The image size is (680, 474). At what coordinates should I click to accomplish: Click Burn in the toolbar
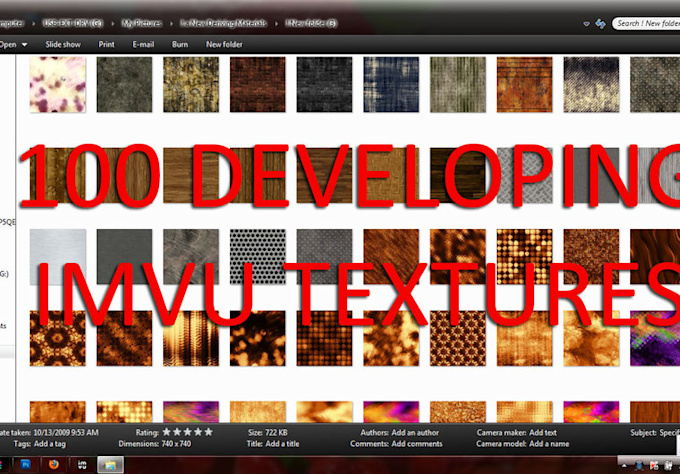click(x=180, y=44)
